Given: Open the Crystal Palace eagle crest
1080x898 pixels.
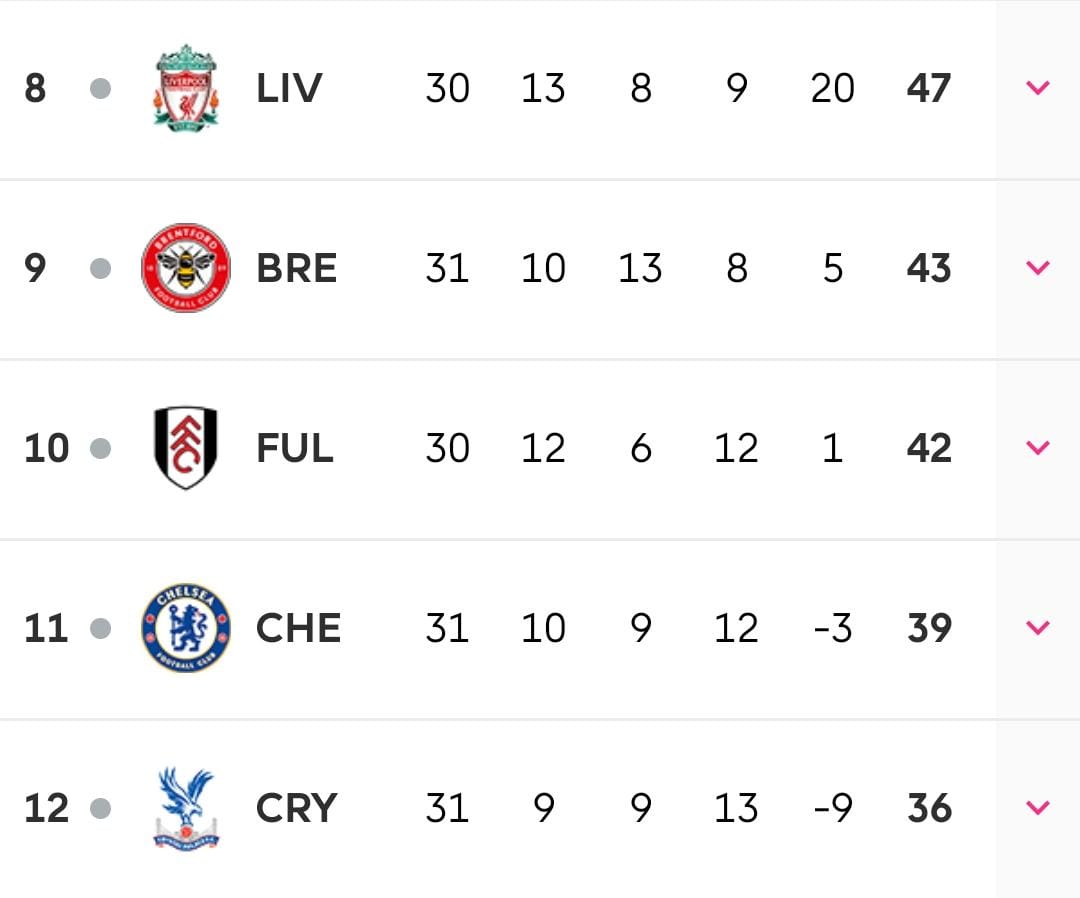Looking at the screenshot, I should tap(186, 809).
